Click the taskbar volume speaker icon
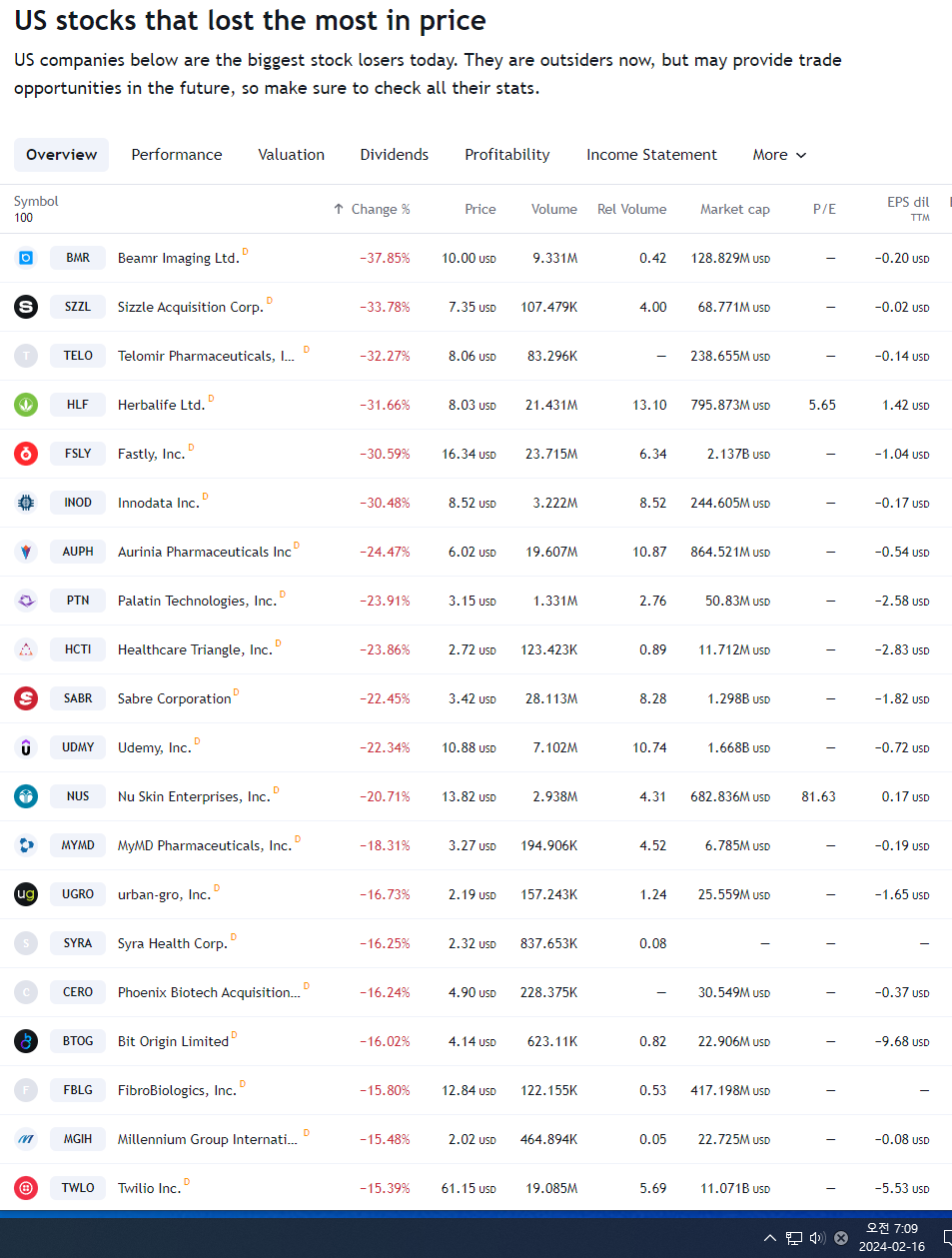 pyautogui.click(x=817, y=1238)
